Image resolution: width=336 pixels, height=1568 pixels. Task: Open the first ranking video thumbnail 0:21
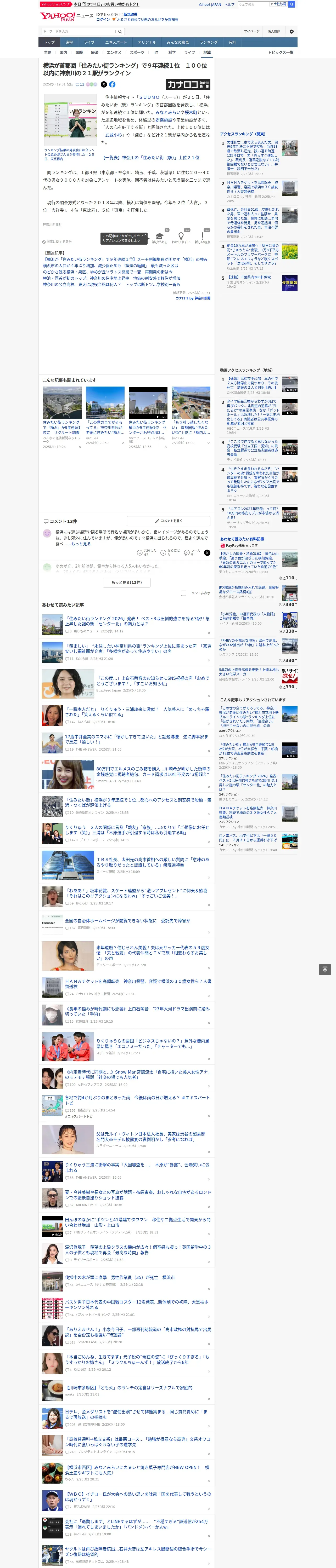(290, 384)
